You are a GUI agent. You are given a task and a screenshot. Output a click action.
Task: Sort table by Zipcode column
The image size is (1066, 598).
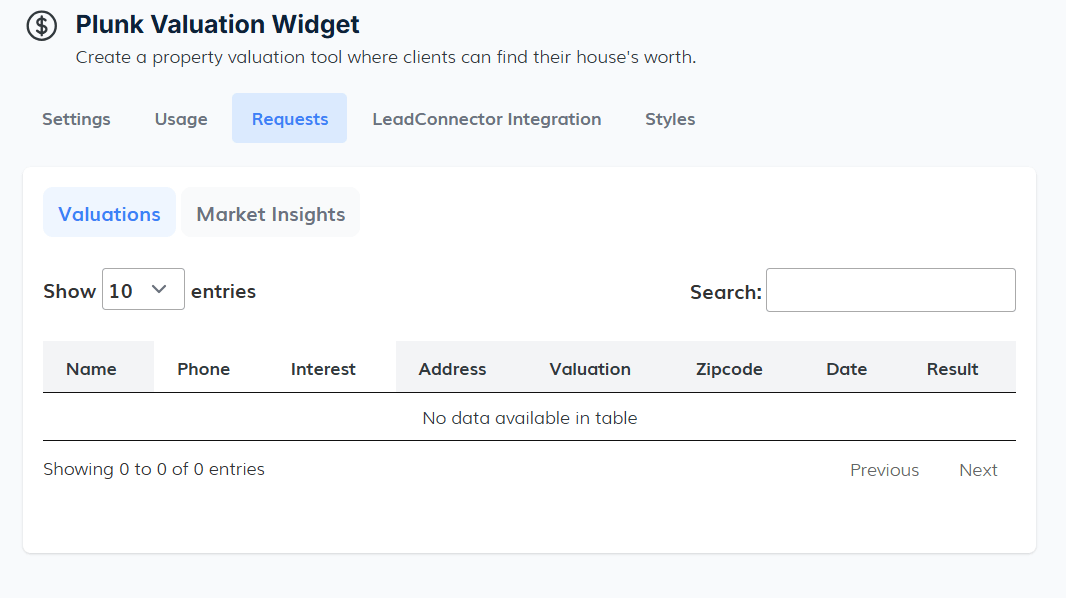point(729,369)
